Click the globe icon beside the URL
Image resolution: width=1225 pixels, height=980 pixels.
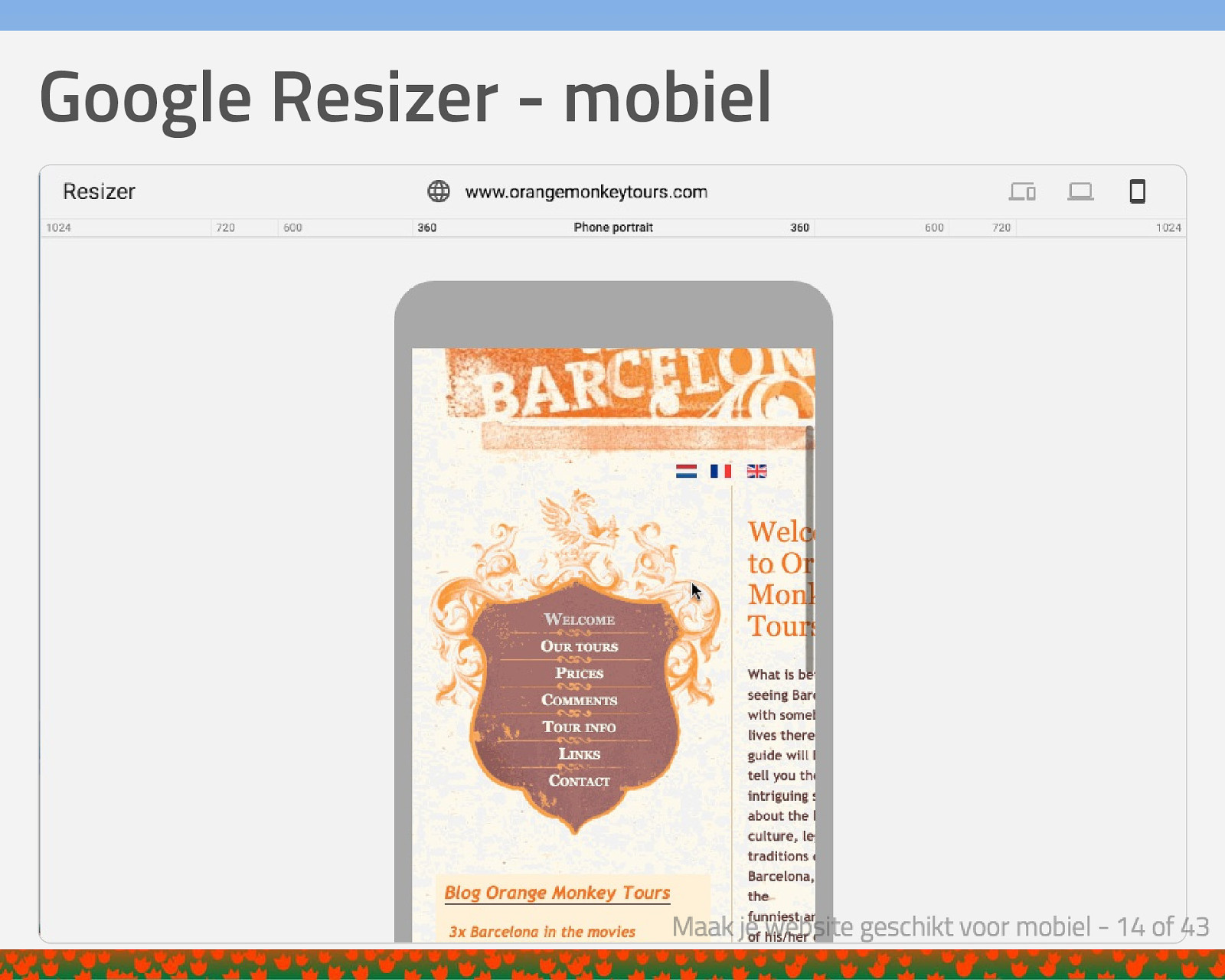point(439,191)
